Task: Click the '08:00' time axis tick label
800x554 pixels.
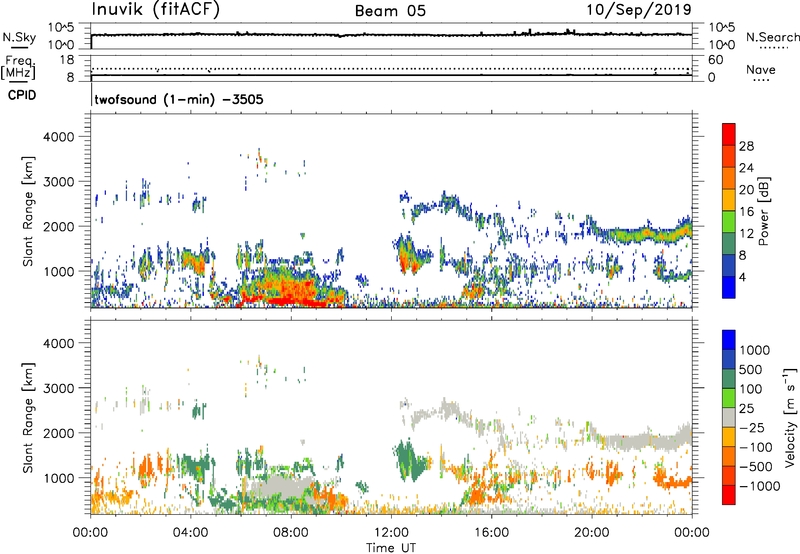Action: point(291,533)
